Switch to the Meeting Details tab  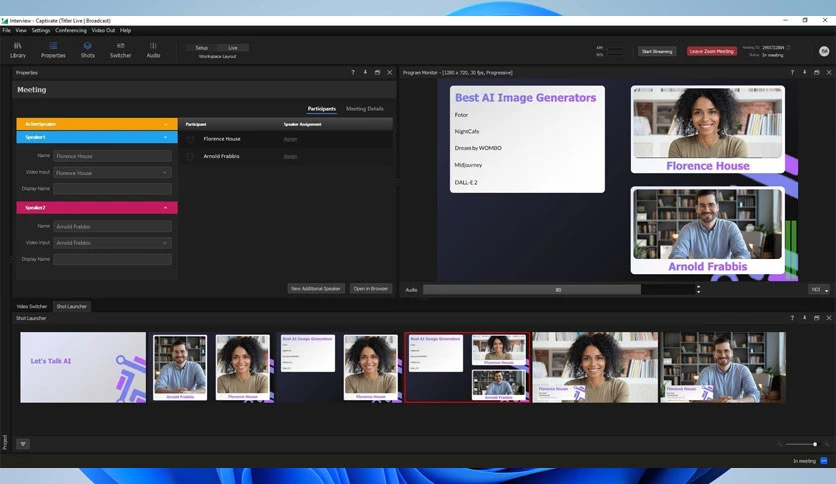click(365, 109)
